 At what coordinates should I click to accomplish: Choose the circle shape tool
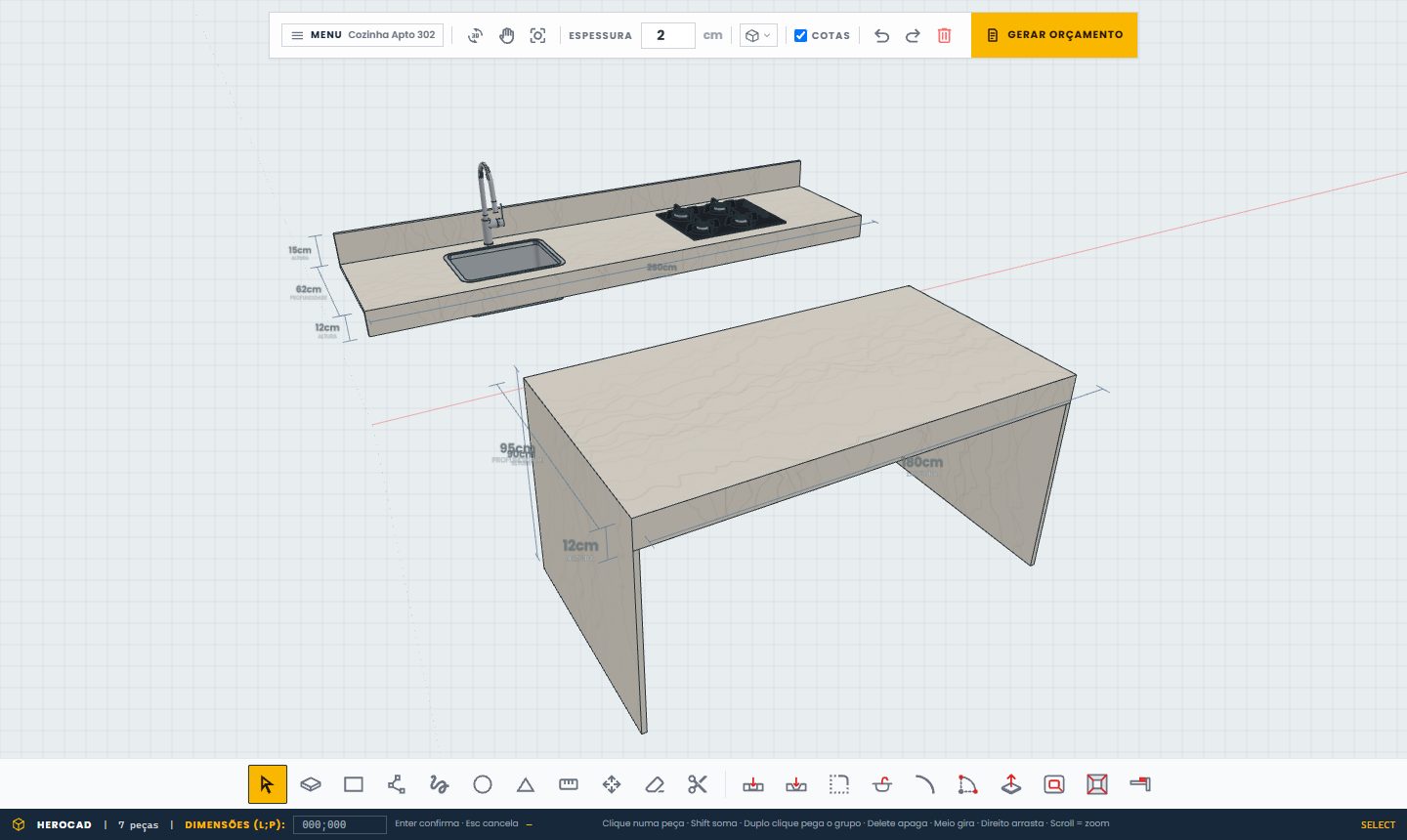483,784
